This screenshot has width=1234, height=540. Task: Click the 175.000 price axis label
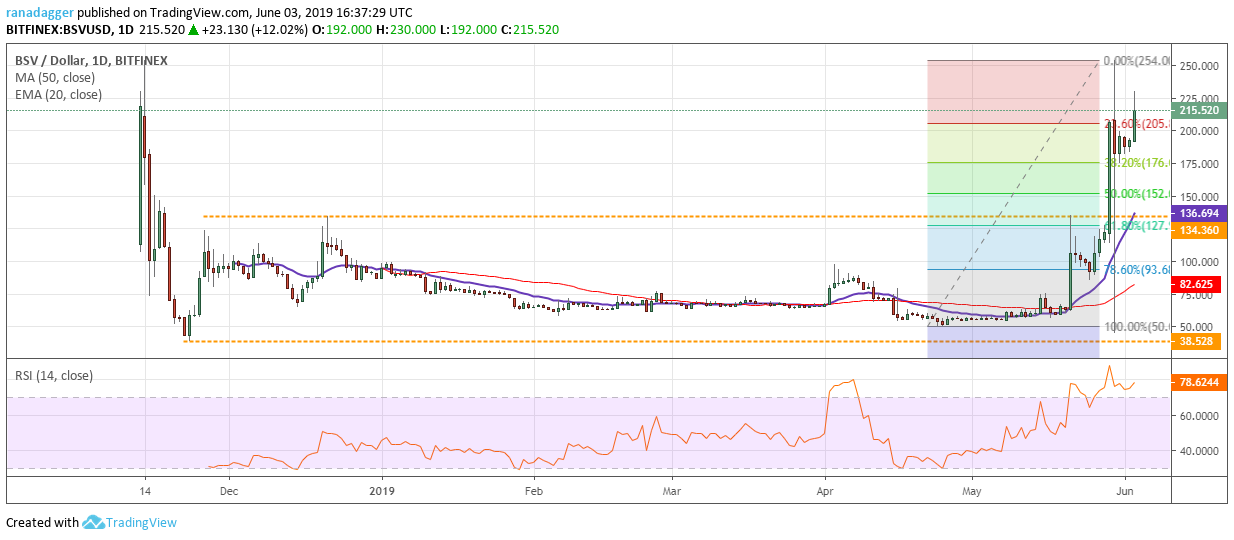click(x=1198, y=164)
